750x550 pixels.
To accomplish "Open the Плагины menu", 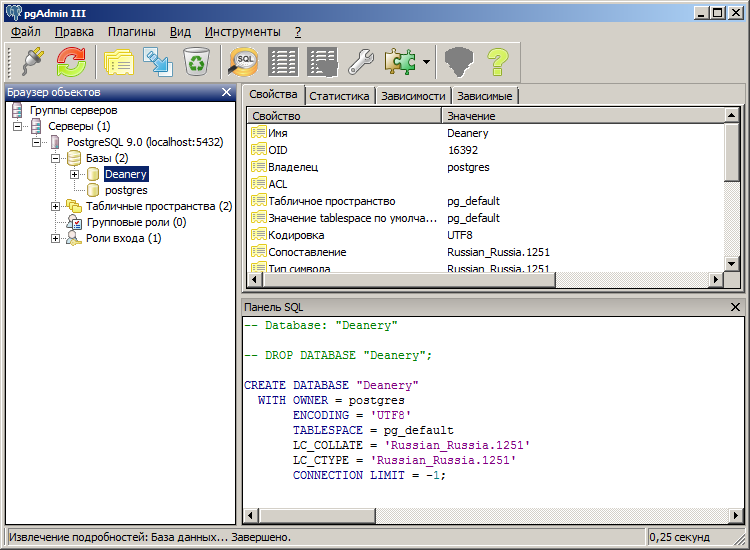I will [132, 32].
